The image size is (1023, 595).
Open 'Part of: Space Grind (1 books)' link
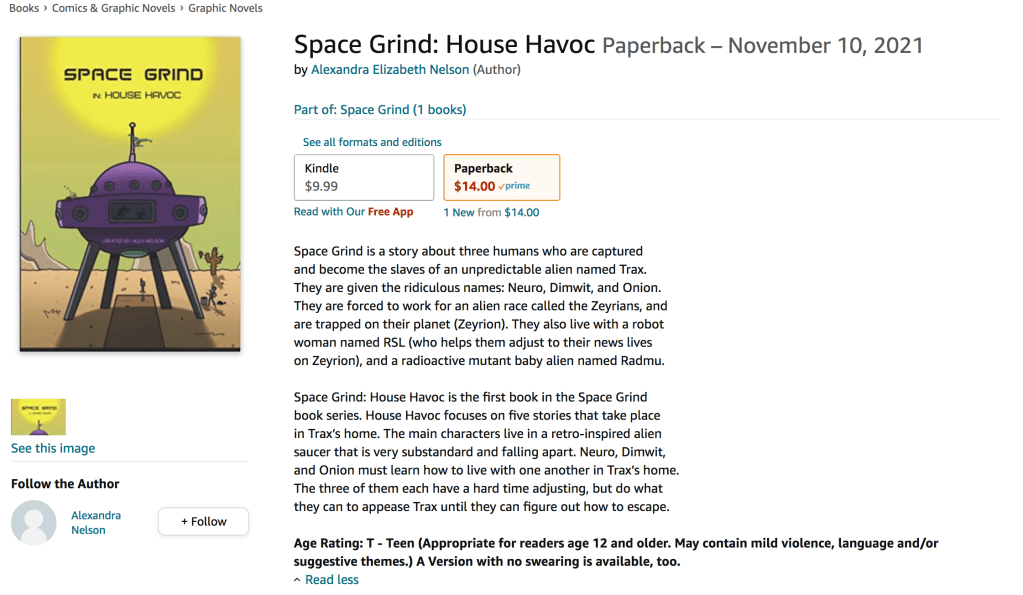(x=380, y=109)
